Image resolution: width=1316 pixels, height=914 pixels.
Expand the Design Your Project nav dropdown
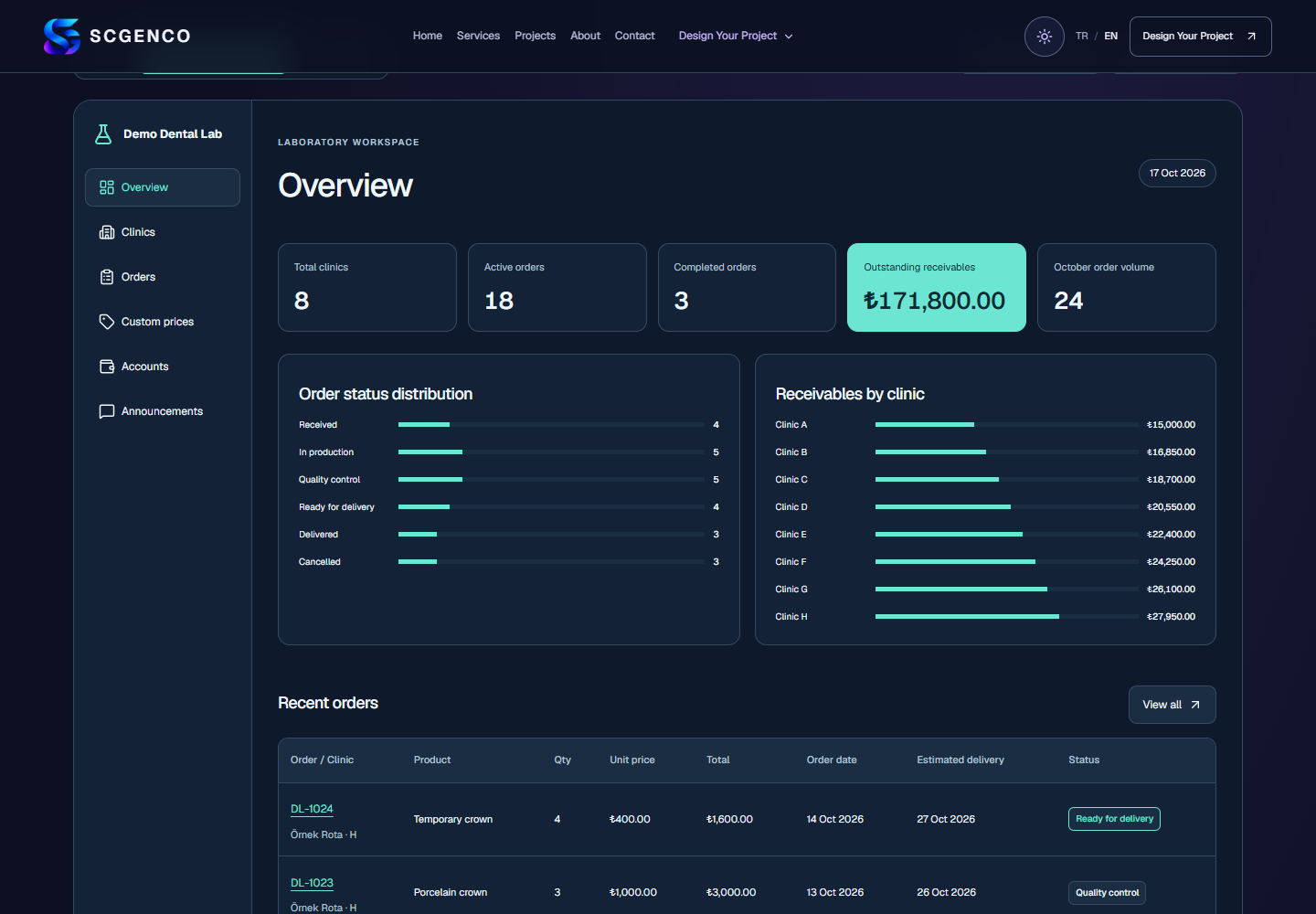(736, 37)
